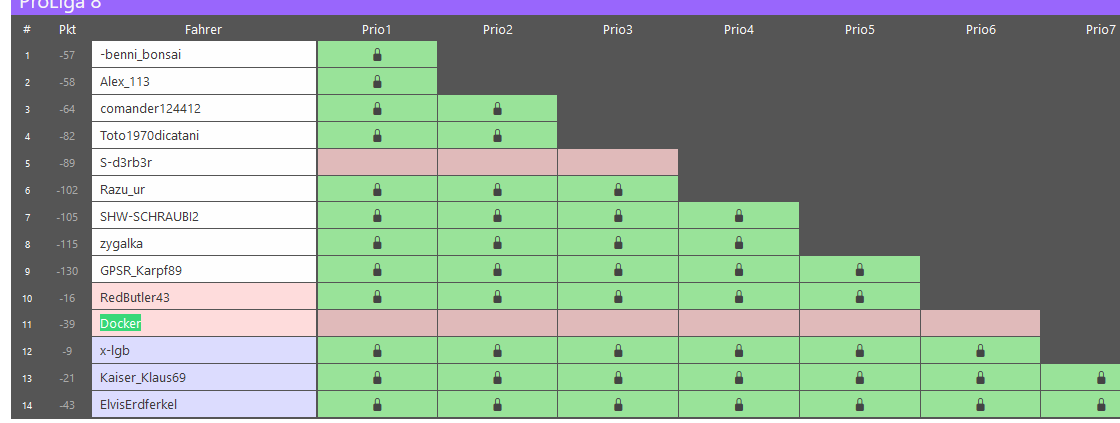Click Kaiser_Klaus69's Prio7 lock icon

(1101, 378)
